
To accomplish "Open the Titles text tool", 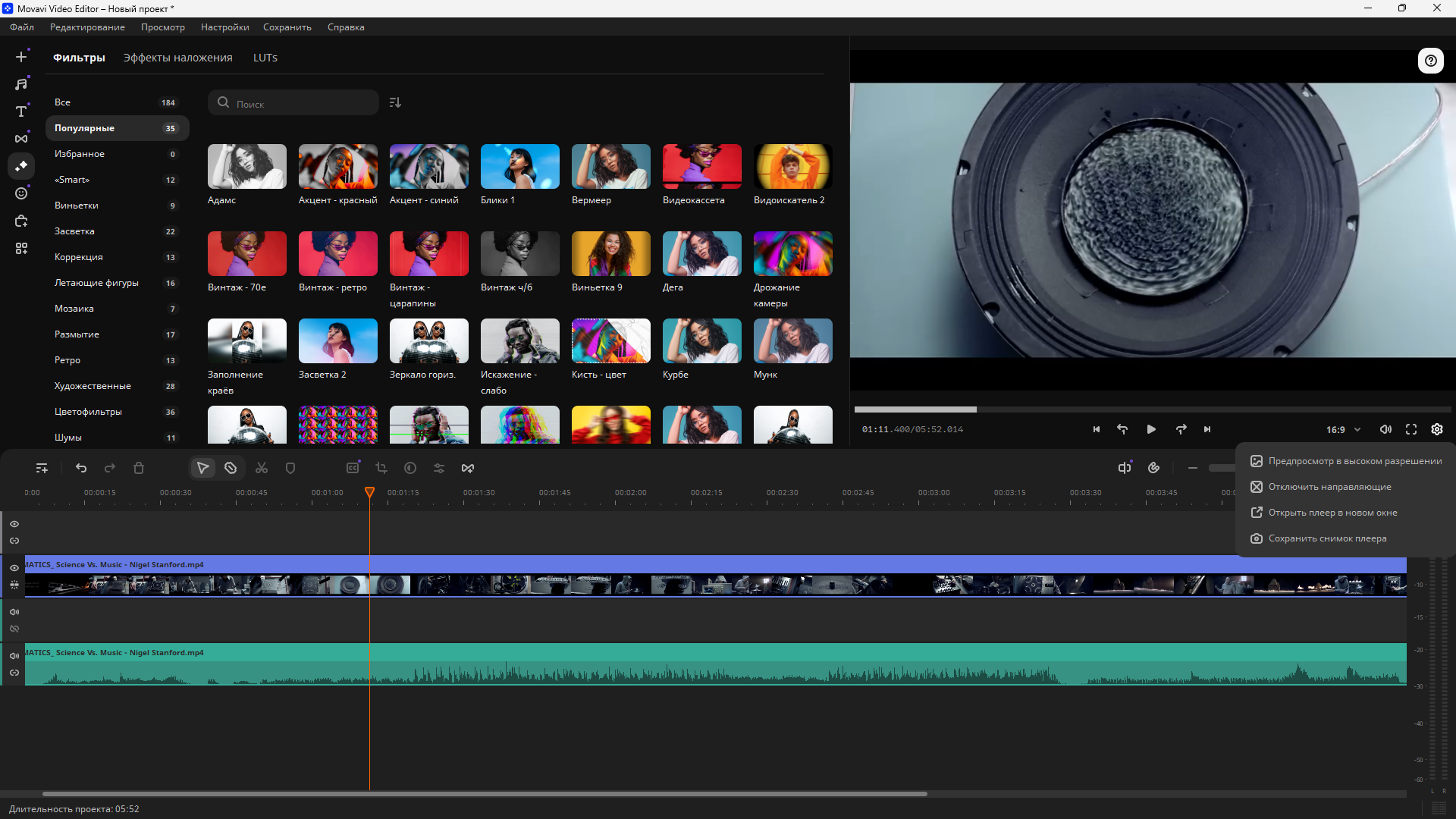I will tap(21, 111).
